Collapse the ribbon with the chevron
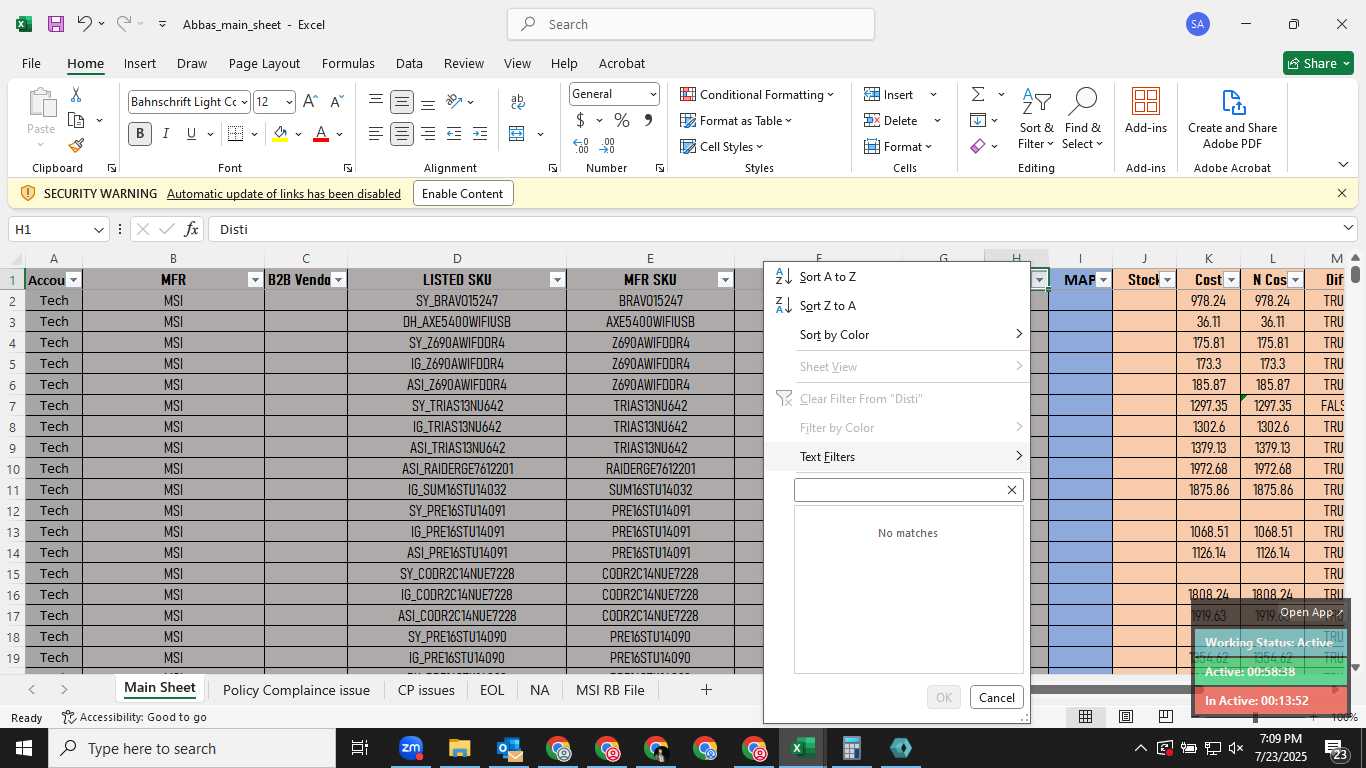Screen dimensions: 1366x768 point(1342,165)
